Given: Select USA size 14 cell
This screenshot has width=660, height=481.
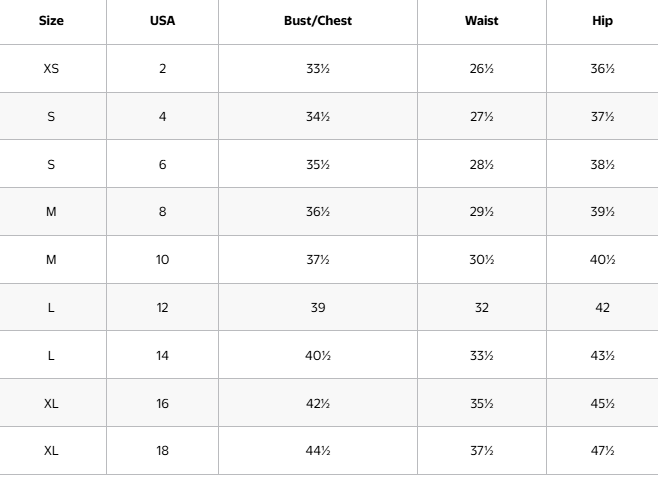Looking at the screenshot, I should (x=162, y=356).
